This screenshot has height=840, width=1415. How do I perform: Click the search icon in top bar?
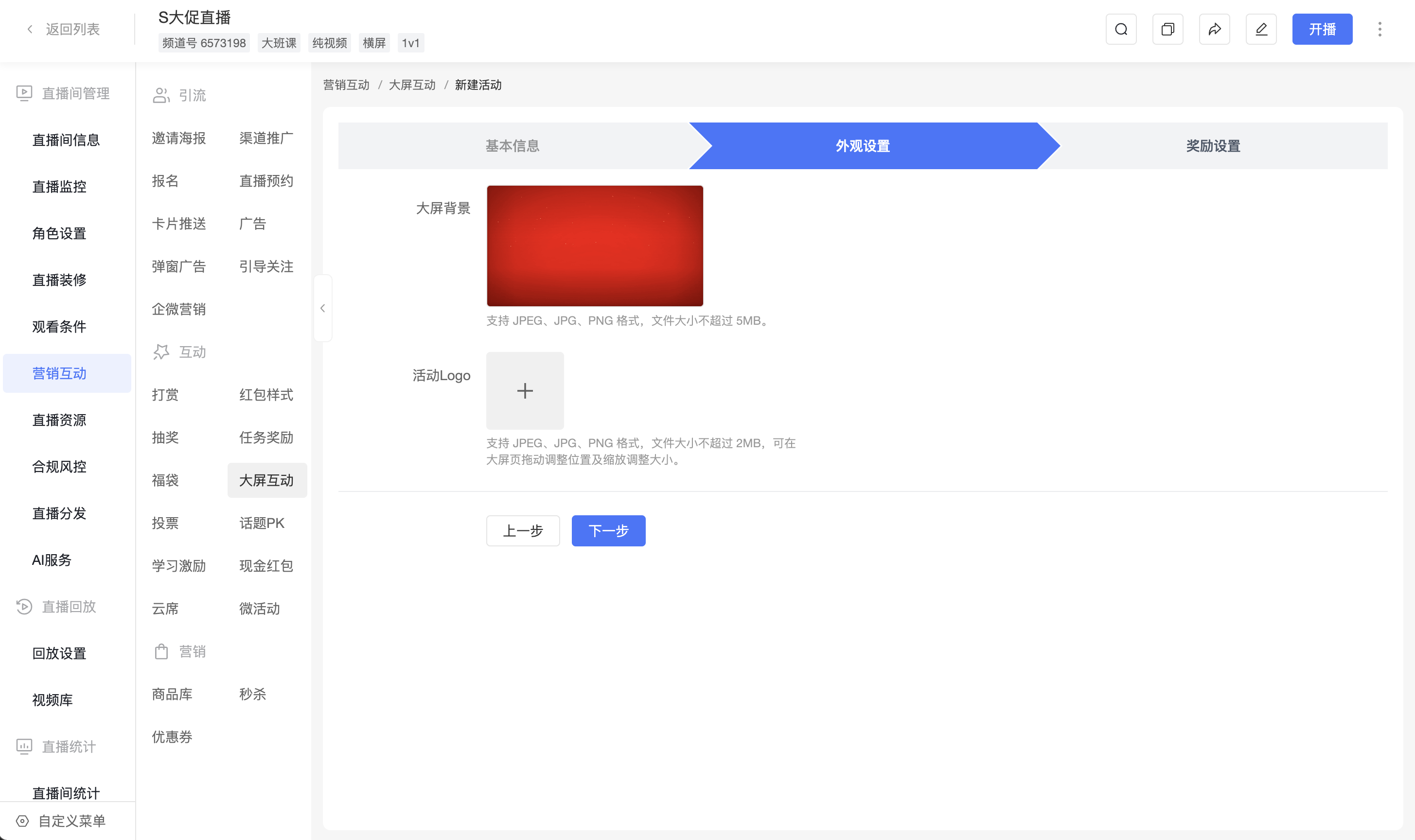[1120, 29]
